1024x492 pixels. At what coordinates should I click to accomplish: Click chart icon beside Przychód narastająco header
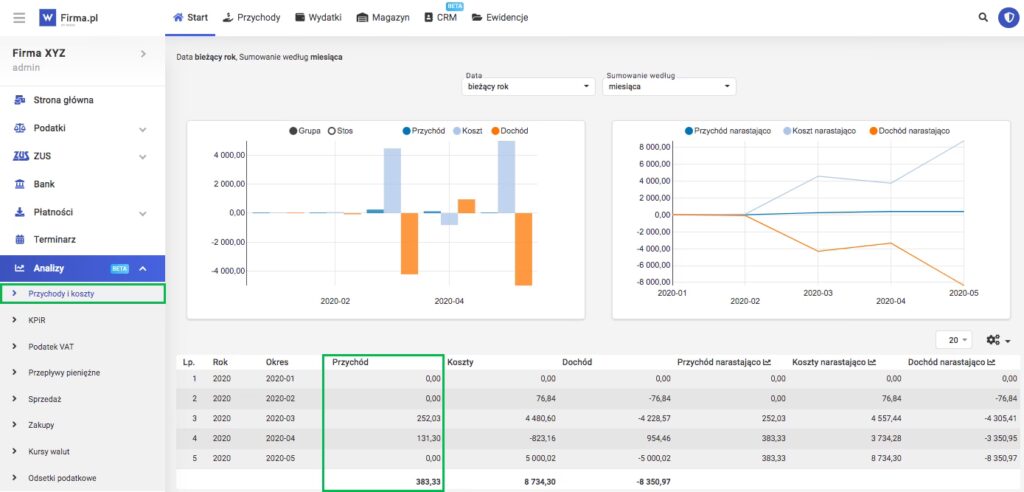[x=767, y=362]
